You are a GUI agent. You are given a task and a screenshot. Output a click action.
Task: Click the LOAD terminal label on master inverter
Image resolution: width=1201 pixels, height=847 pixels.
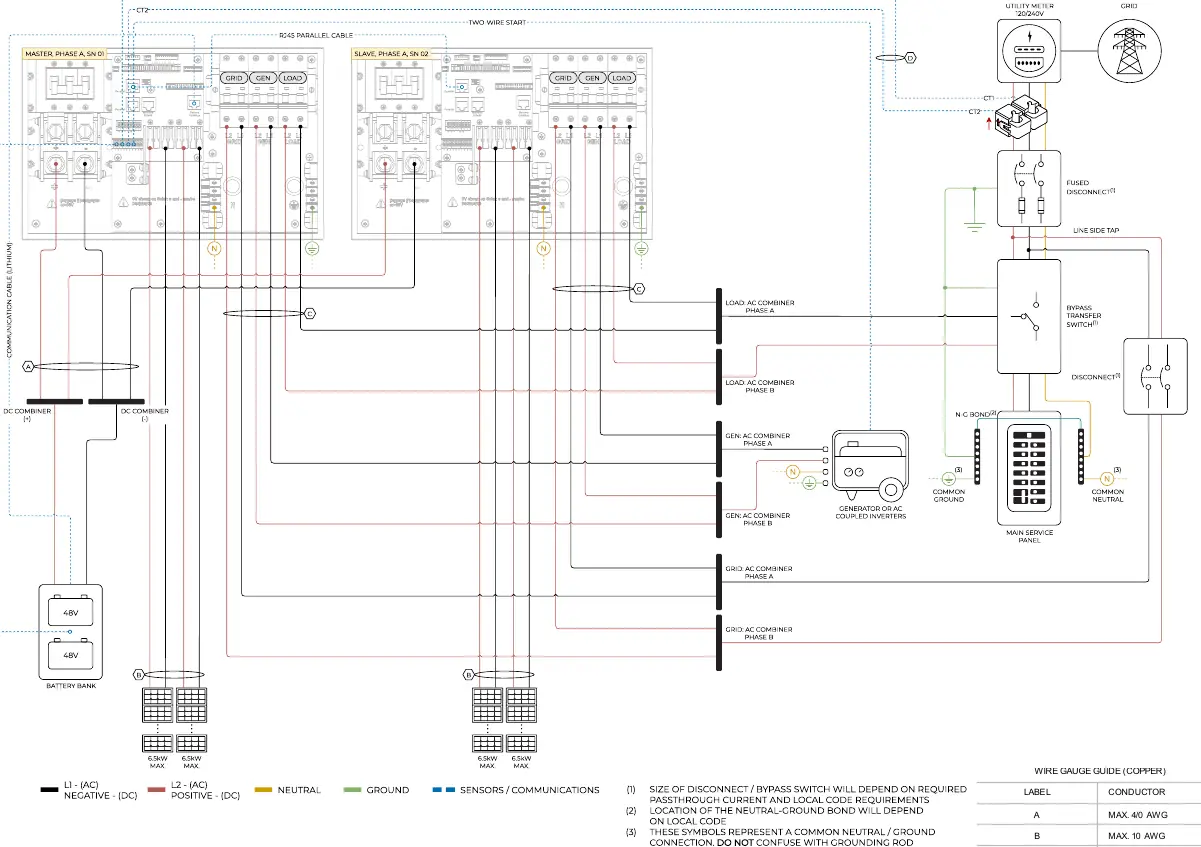293,78
